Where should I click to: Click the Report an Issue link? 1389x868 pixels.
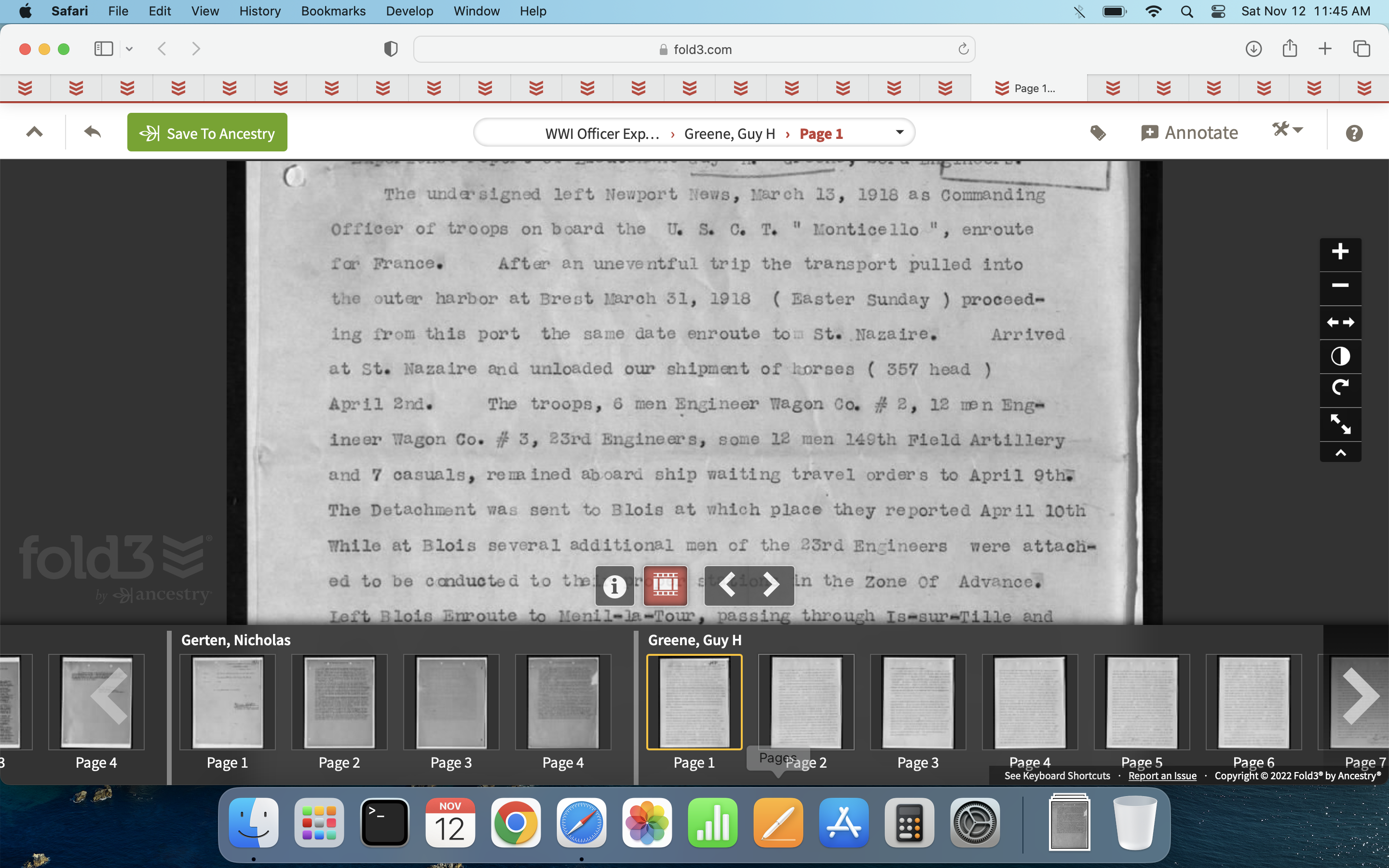click(1162, 775)
